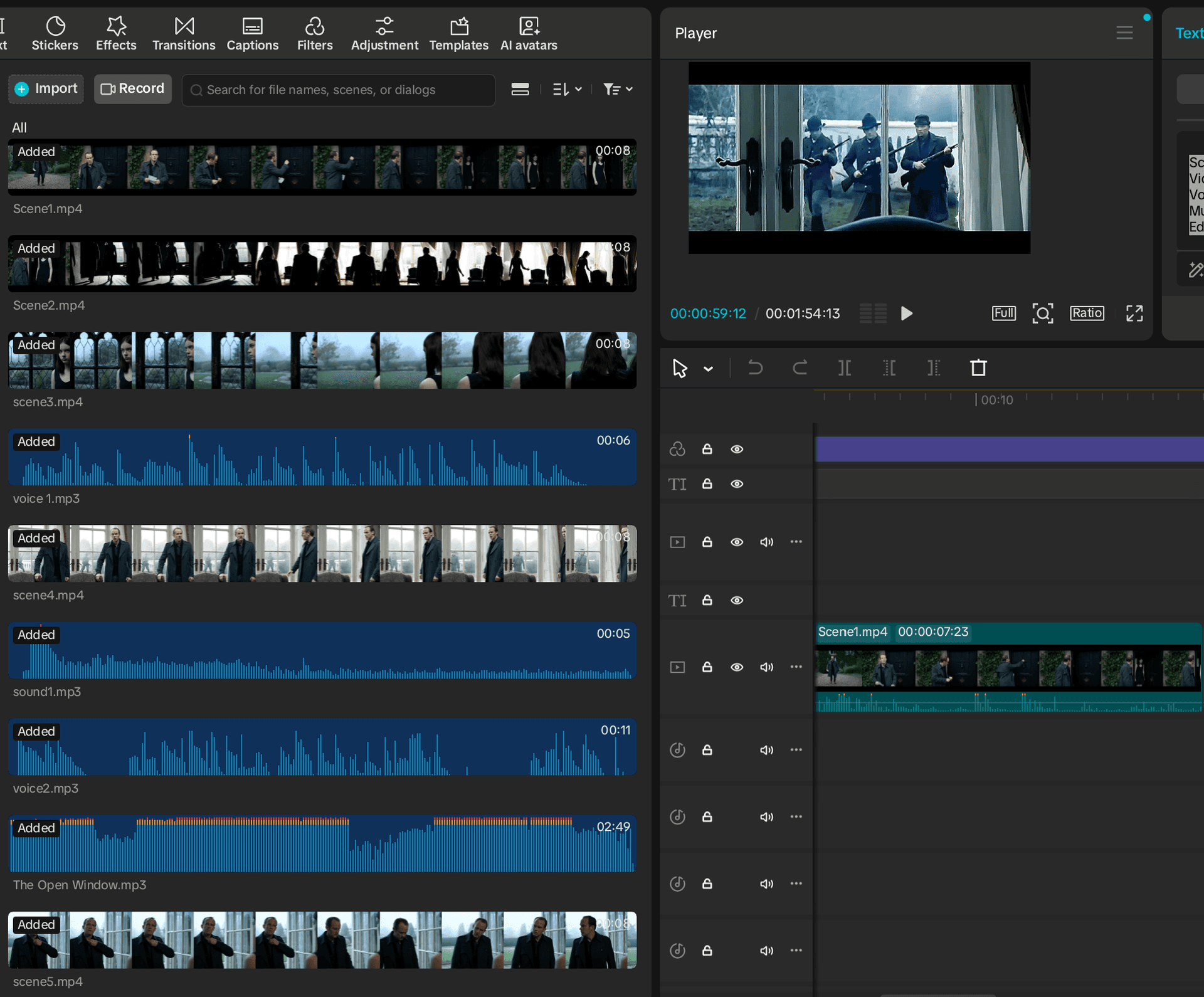Lock the upper text track

point(707,483)
